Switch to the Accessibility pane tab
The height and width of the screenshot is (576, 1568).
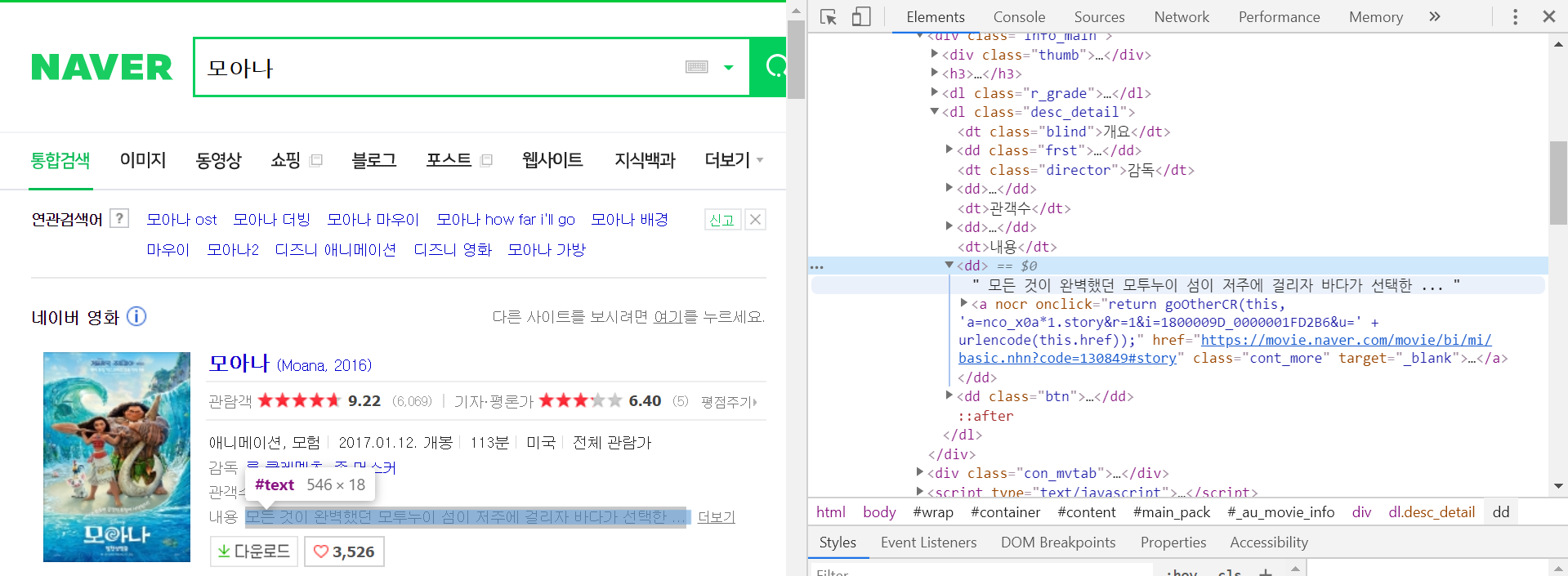click(1268, 543)
